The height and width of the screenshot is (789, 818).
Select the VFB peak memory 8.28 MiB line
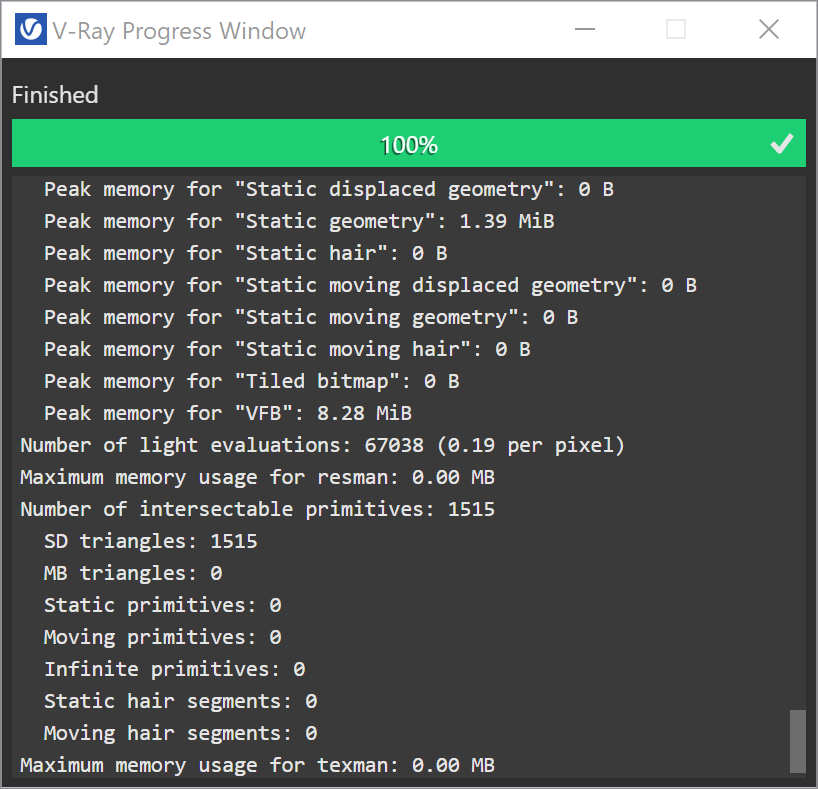[227, 413]
